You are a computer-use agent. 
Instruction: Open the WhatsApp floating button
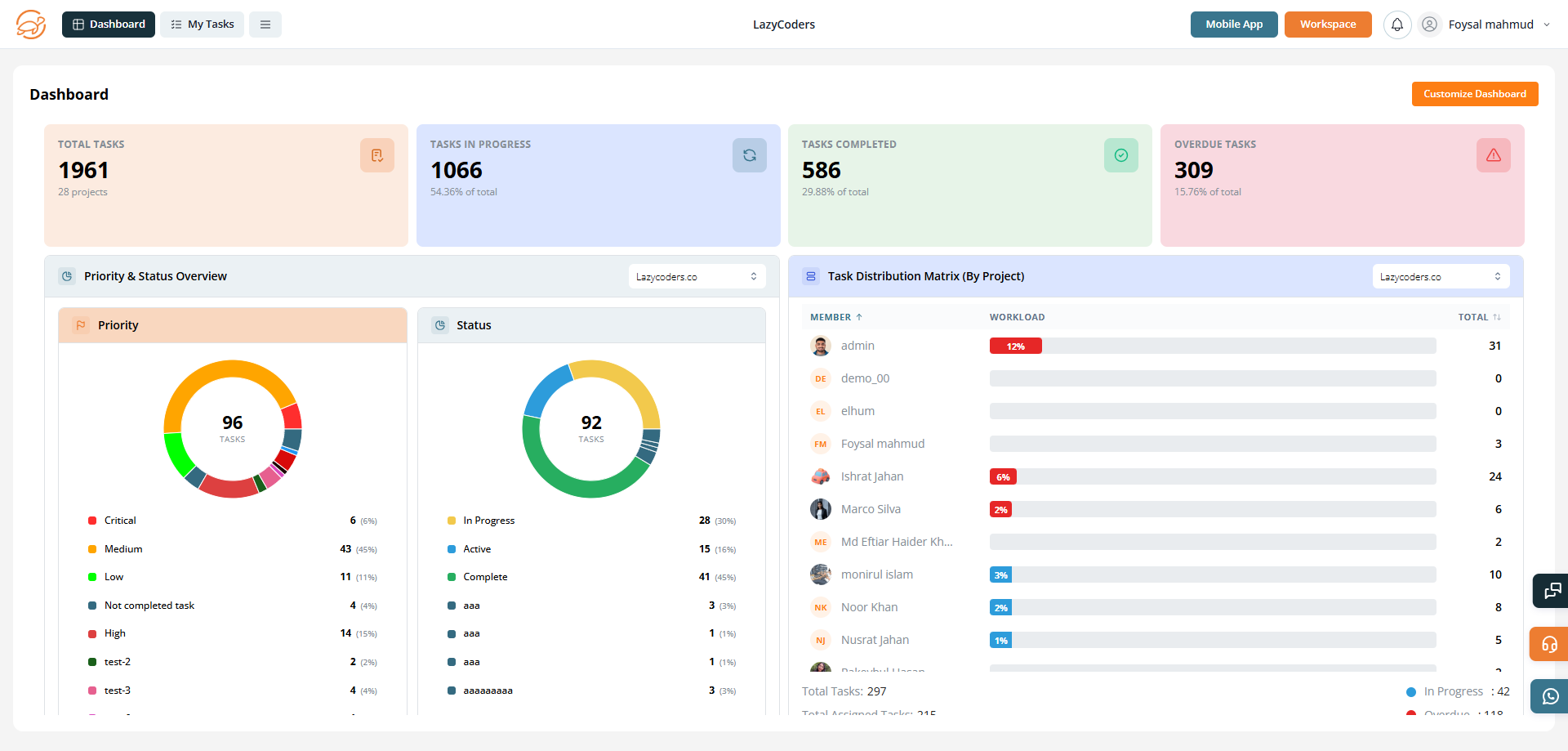tap(1550, 696)
